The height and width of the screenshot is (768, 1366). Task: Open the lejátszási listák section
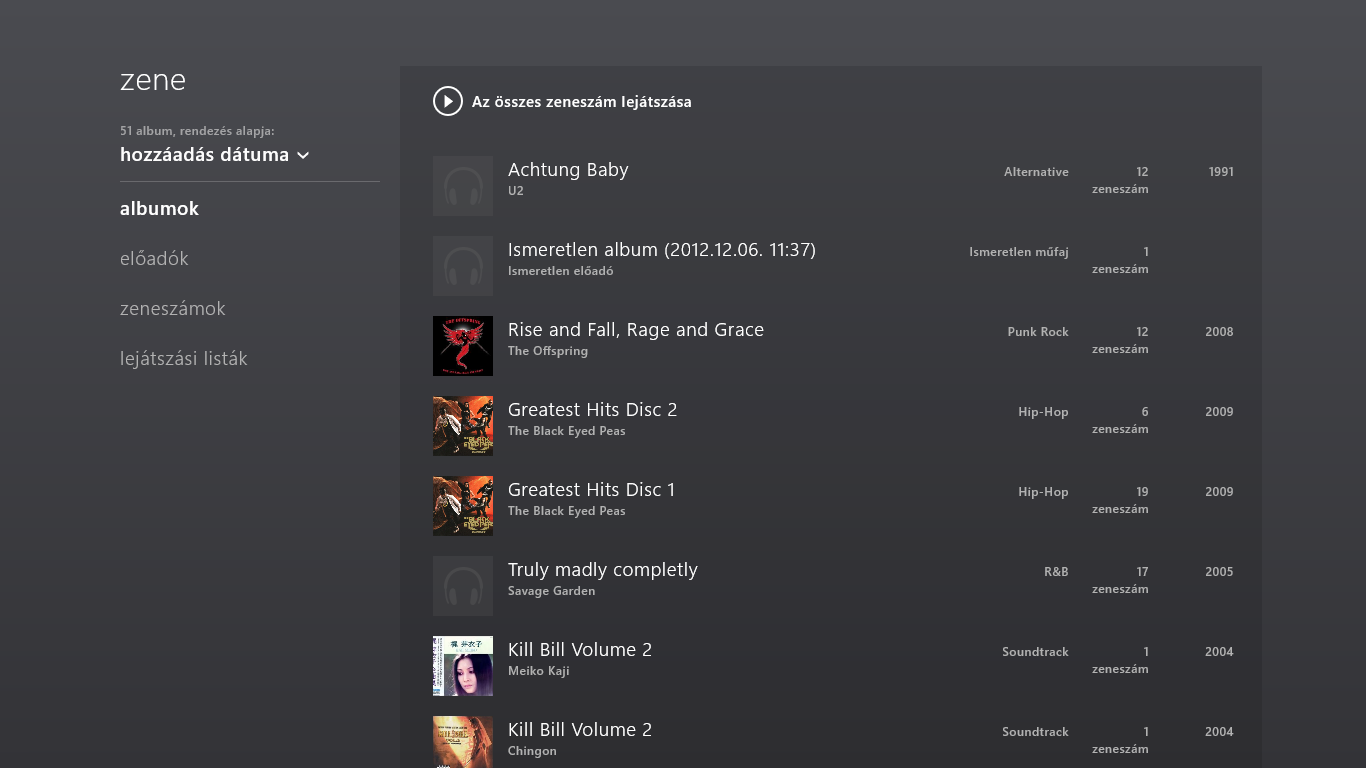click(x=183, y=359)
